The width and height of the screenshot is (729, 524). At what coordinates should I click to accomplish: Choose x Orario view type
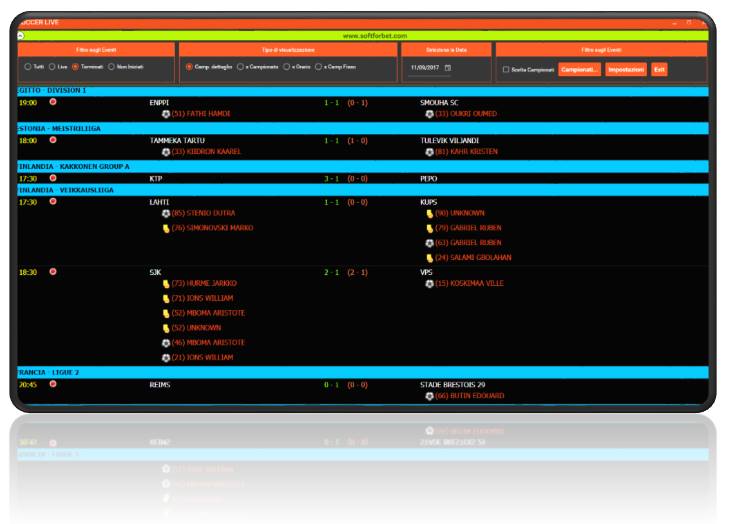click(287, 67)
